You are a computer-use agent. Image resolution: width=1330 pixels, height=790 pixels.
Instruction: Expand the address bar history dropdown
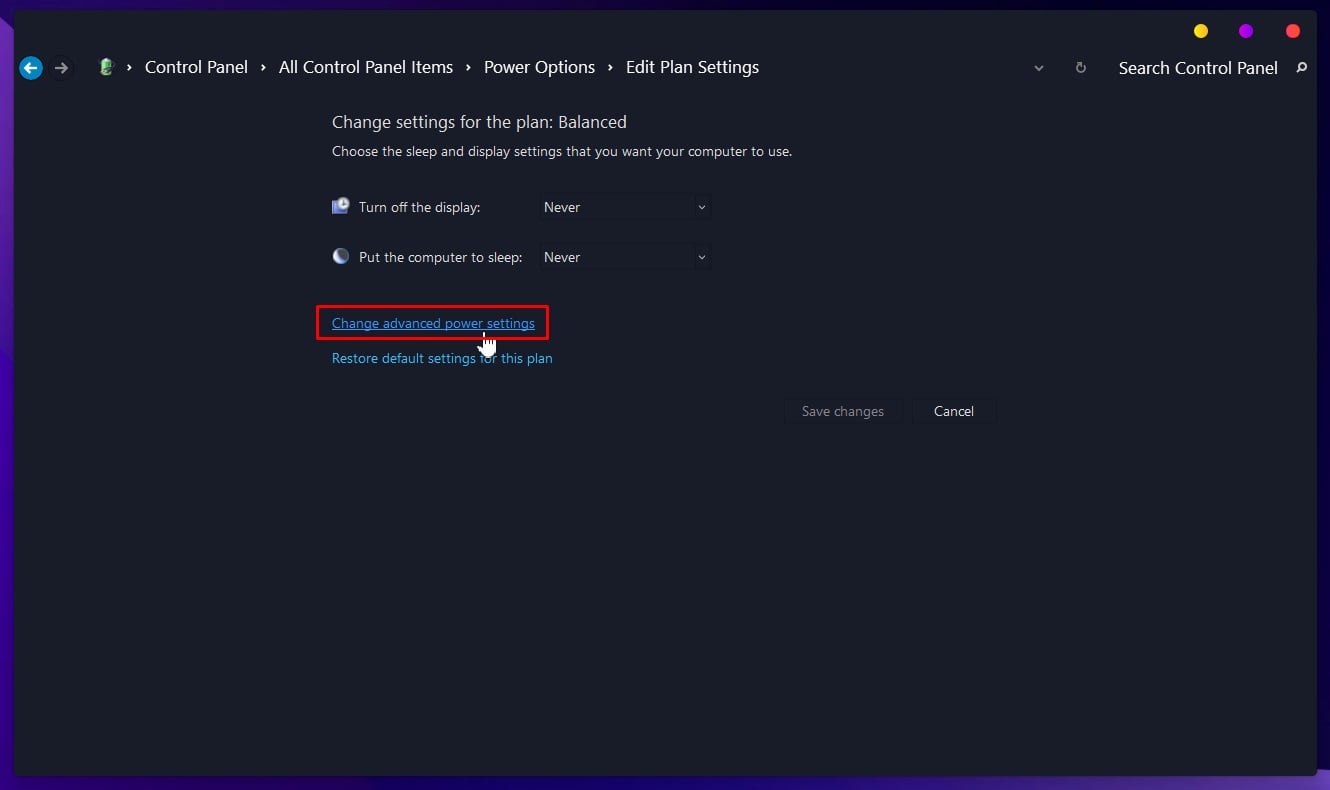click(x=1039, y=68)
